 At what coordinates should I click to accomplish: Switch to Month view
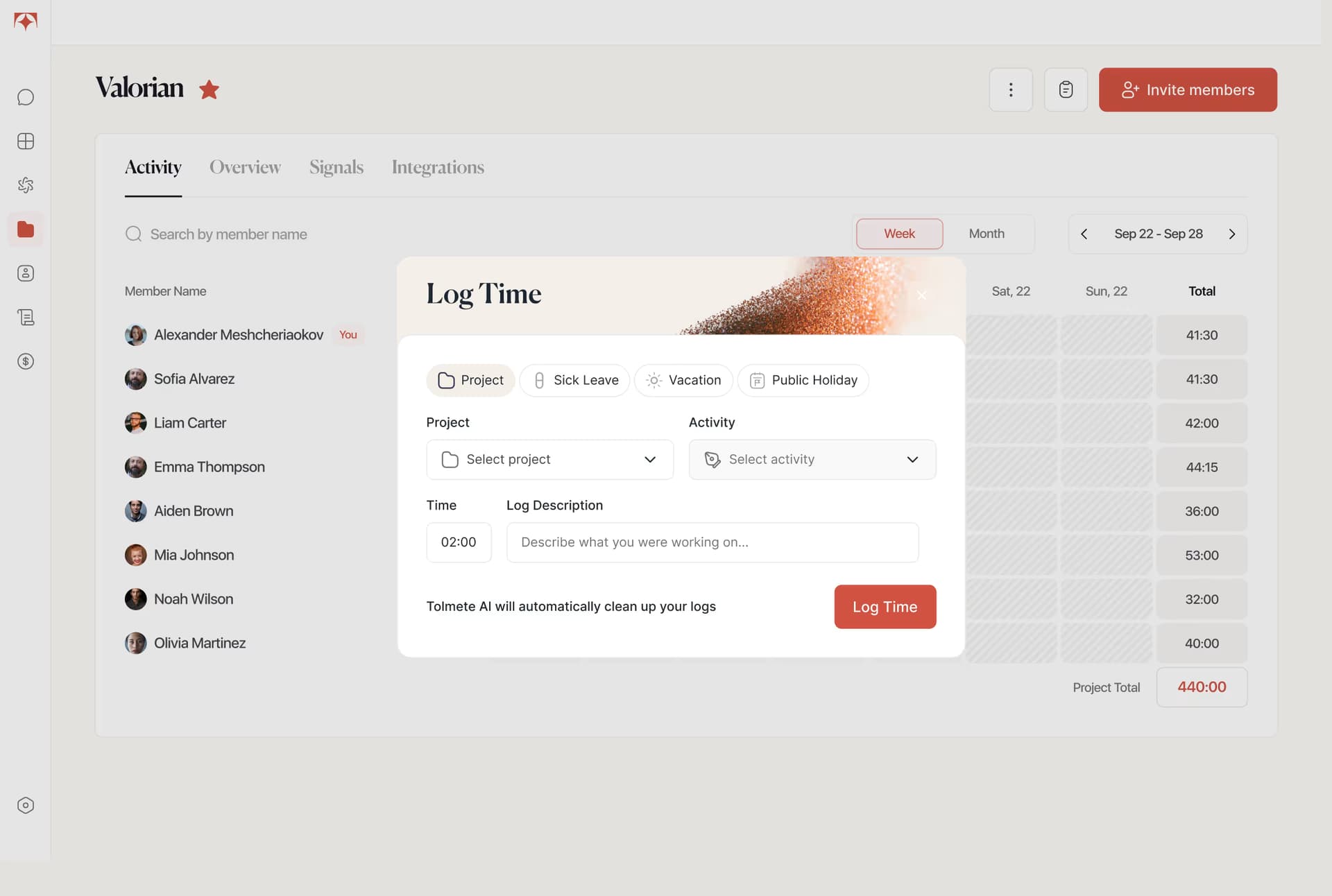tap(987, 234)
